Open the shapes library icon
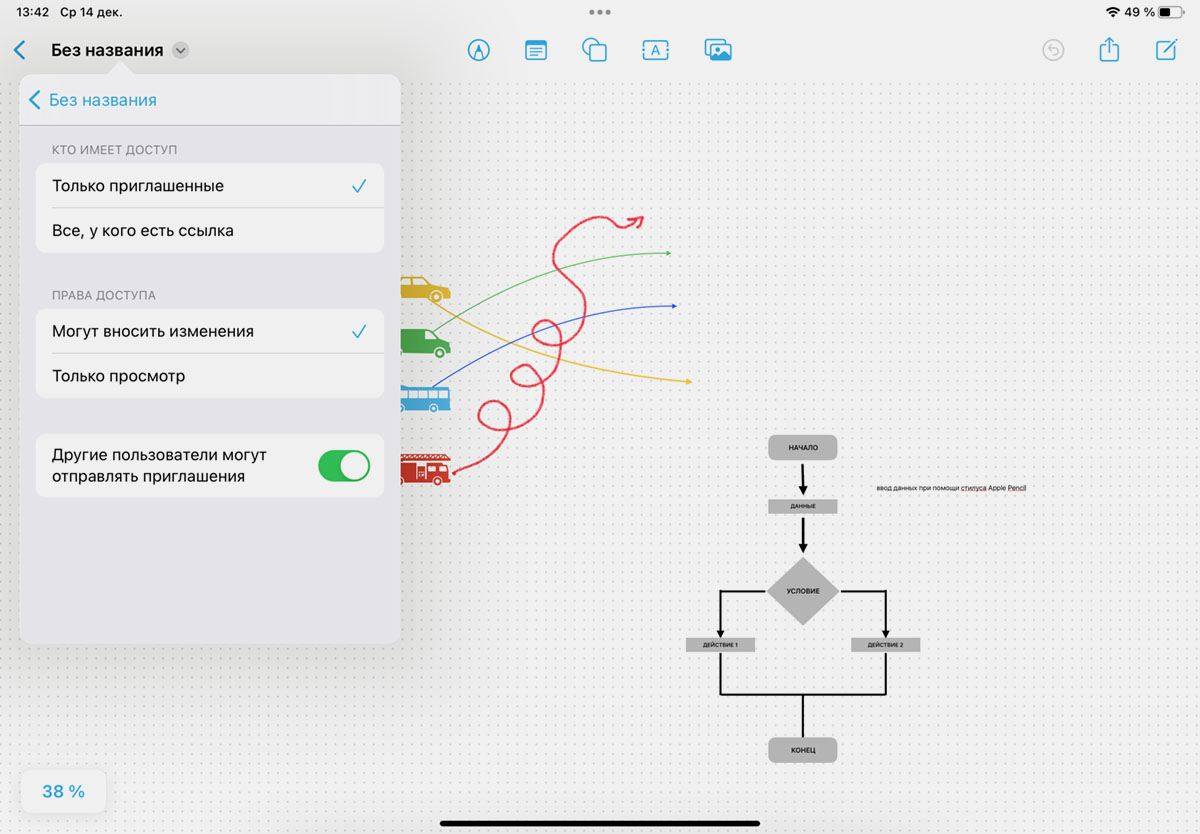 click(x=595, y=50)
